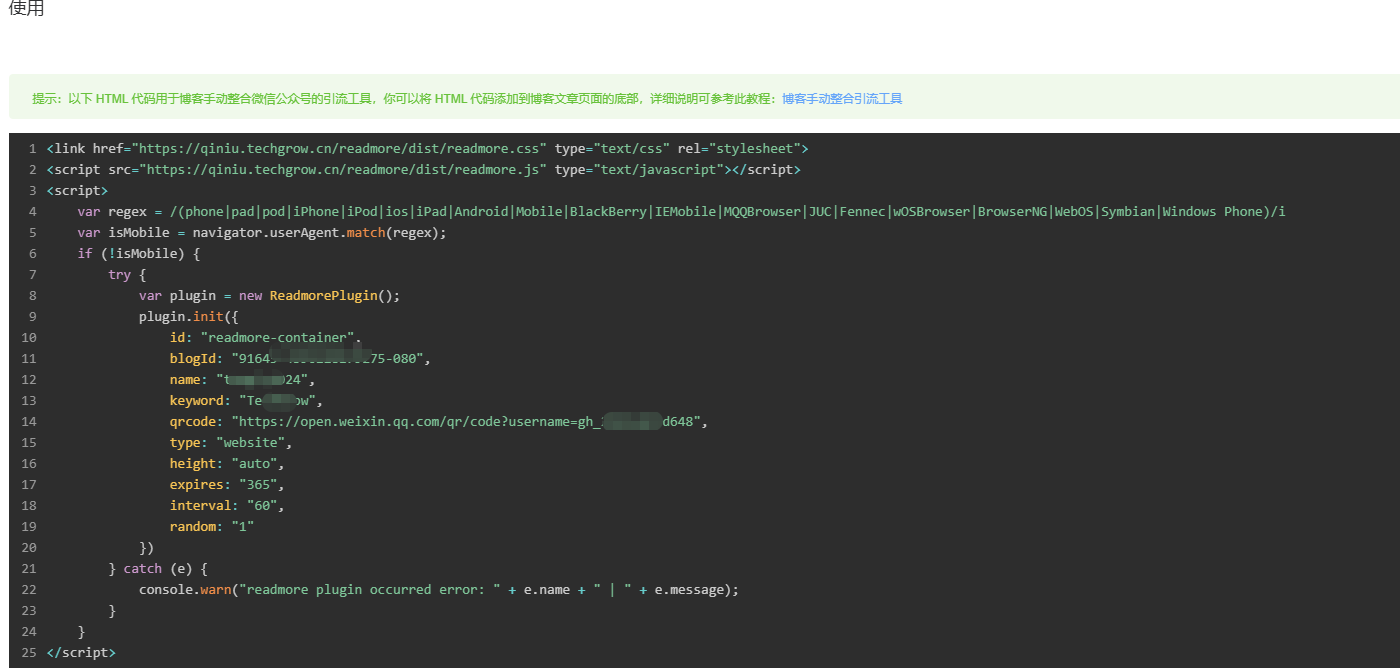The image size is (1400, 672).
Task: Click 'catch (e) {' on line 21
Action: (166, 569)
